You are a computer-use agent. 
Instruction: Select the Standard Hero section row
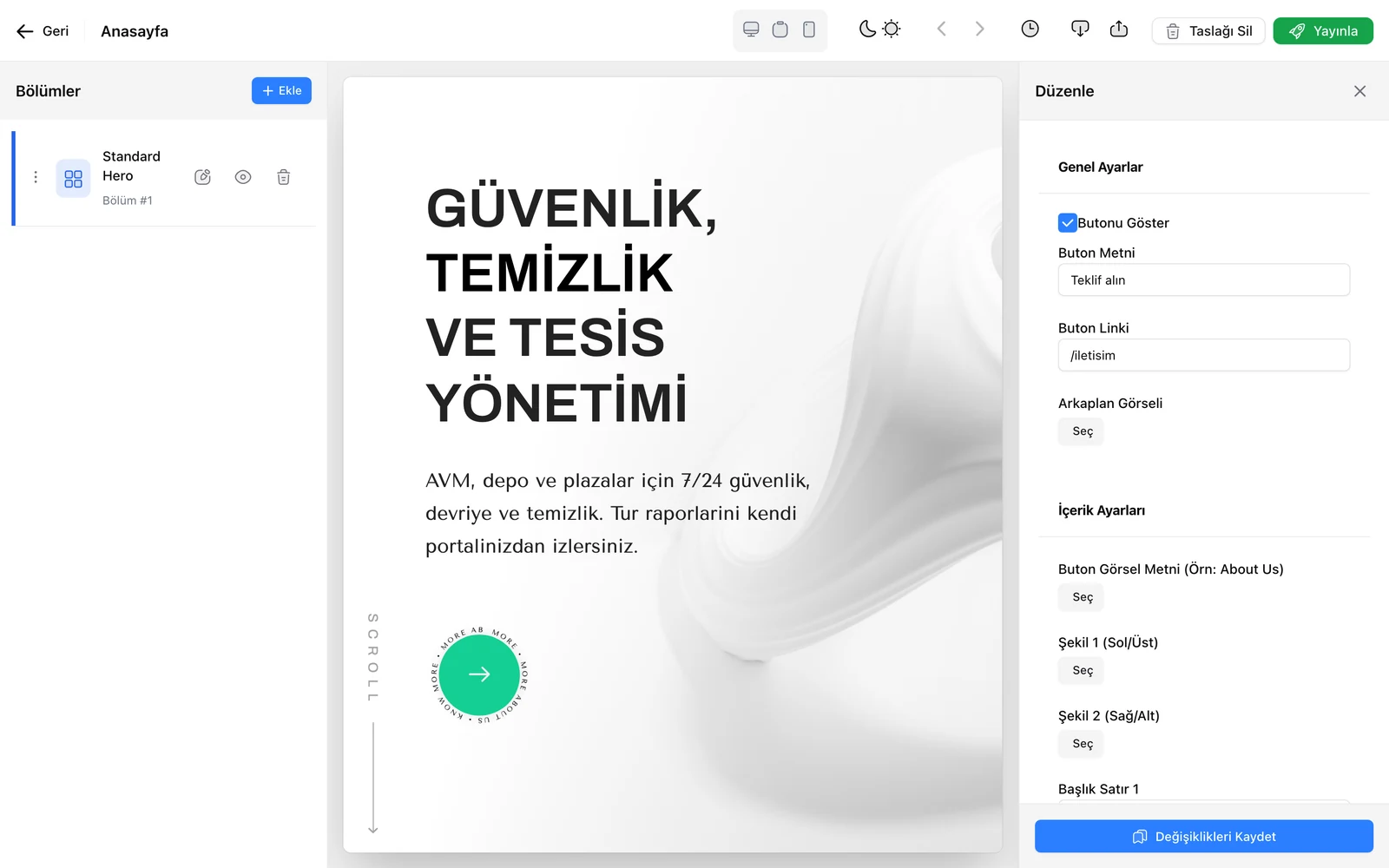point(165,179)
